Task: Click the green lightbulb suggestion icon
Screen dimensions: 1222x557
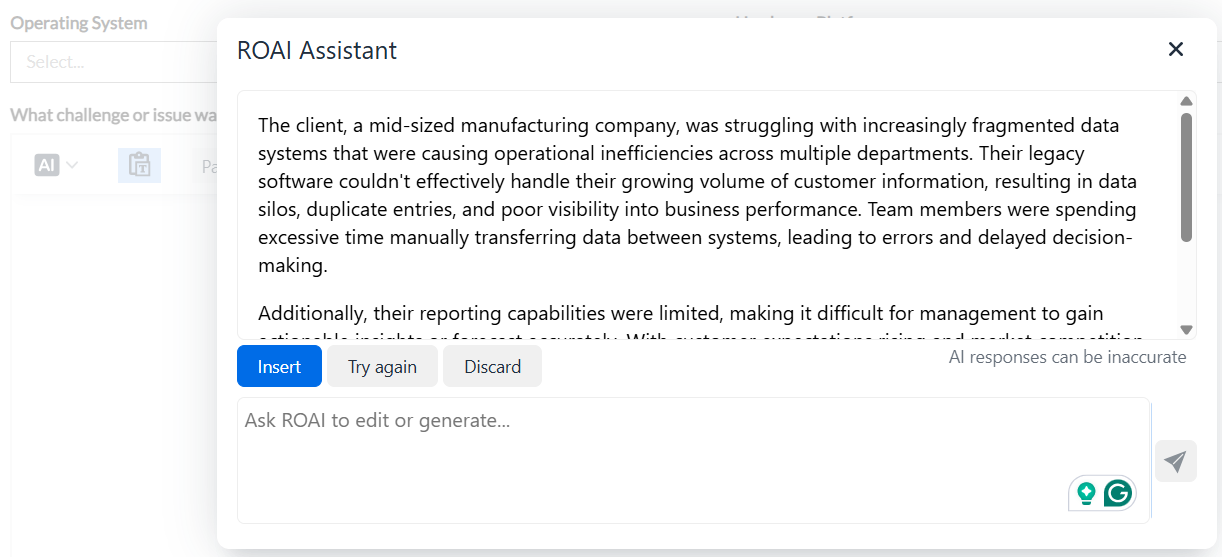Action: (x=1086, y=493)
